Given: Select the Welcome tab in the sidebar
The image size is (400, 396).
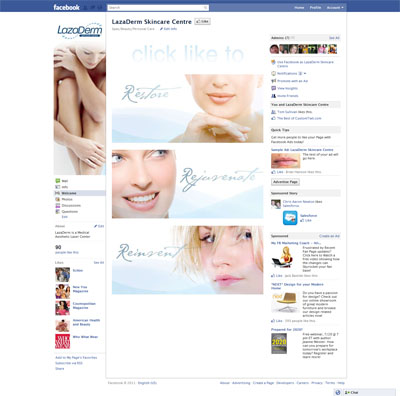Looking at the screenshot, I should 80,193.
